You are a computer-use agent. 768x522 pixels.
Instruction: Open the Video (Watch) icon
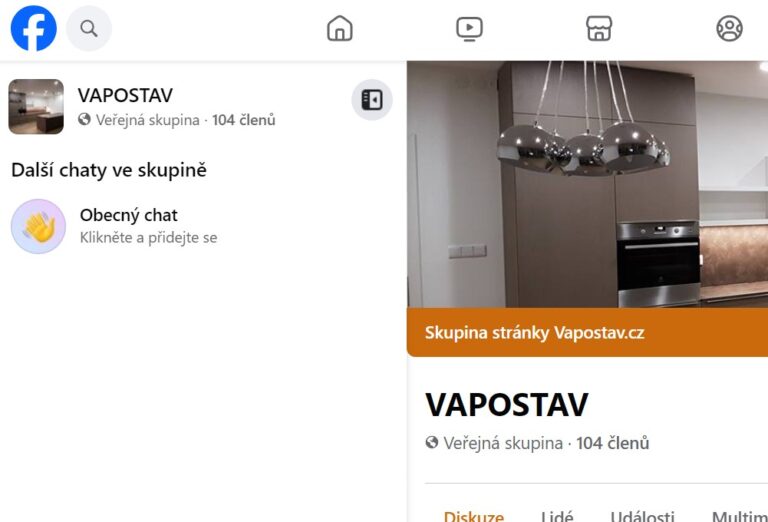[469, 28]
